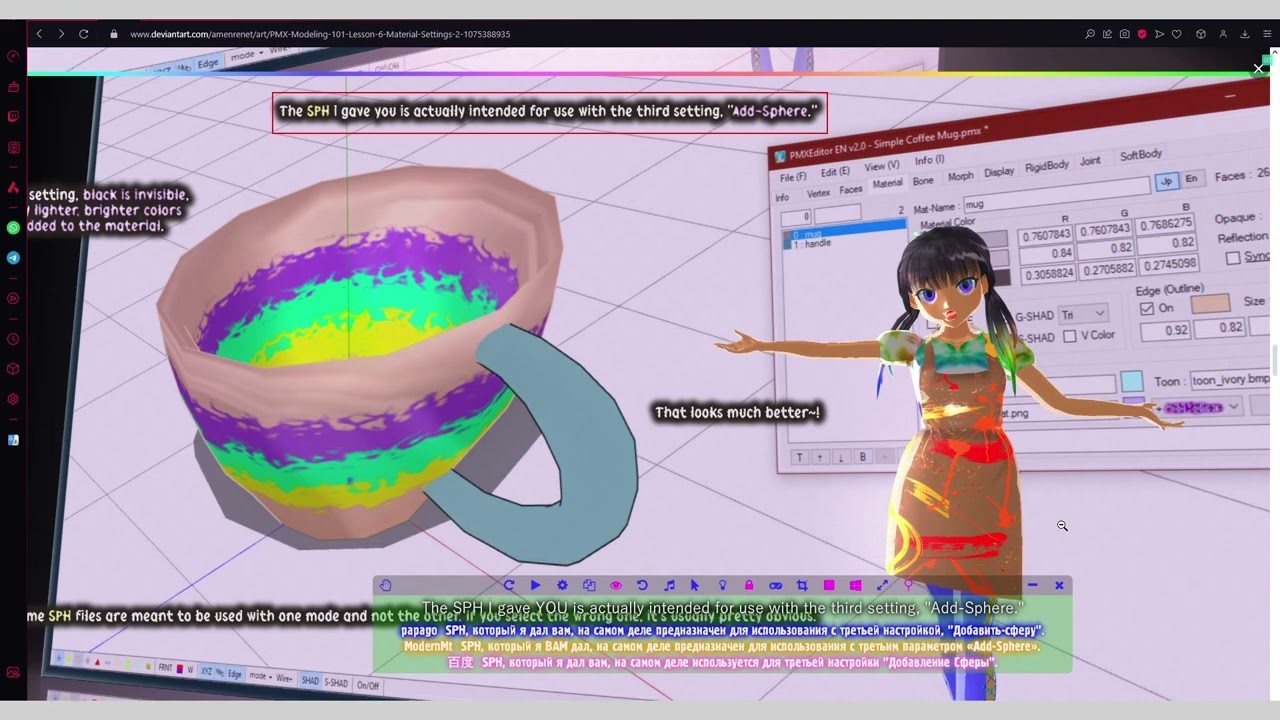Viewport: 1280px width, 720px height.
Task: Open the G-SHAD Tri dropdown
Action: pos(1083,314)
